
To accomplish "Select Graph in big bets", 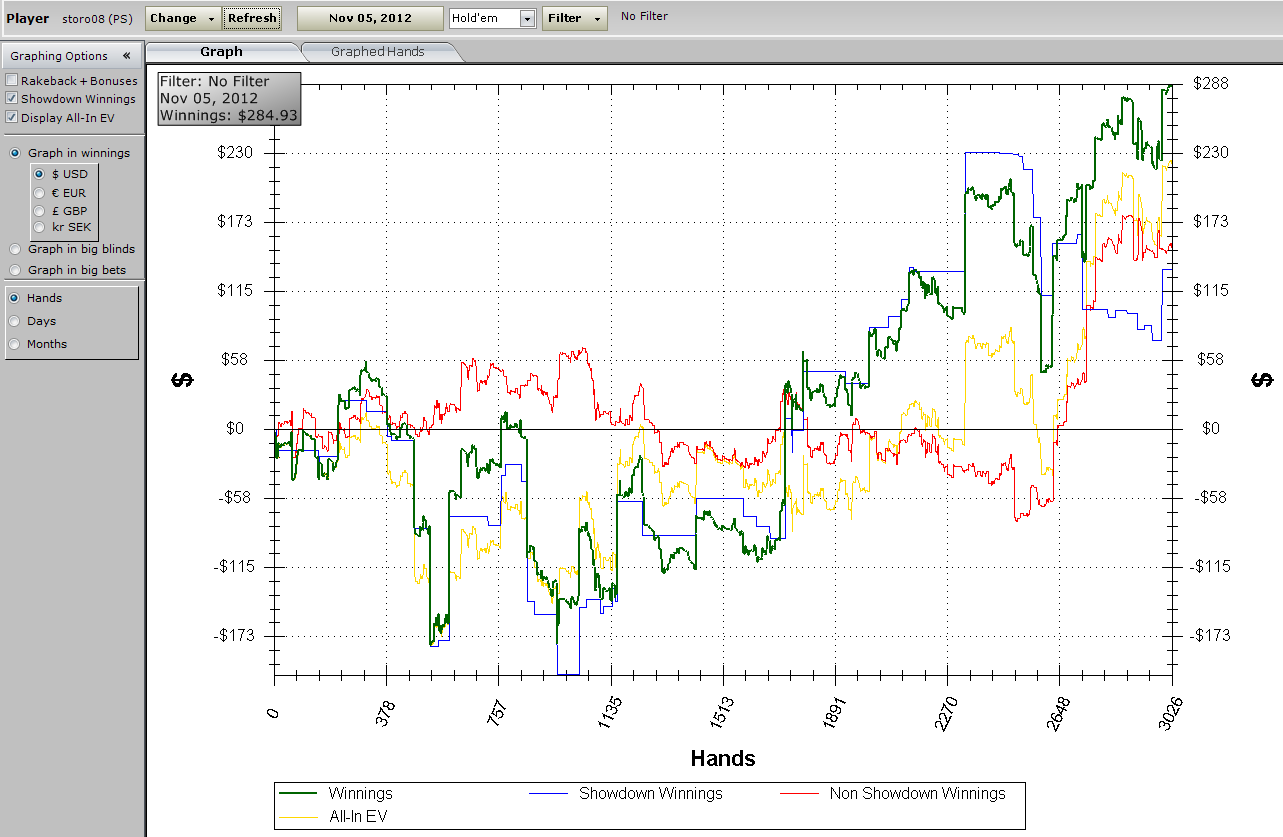I will click(15, 270).
